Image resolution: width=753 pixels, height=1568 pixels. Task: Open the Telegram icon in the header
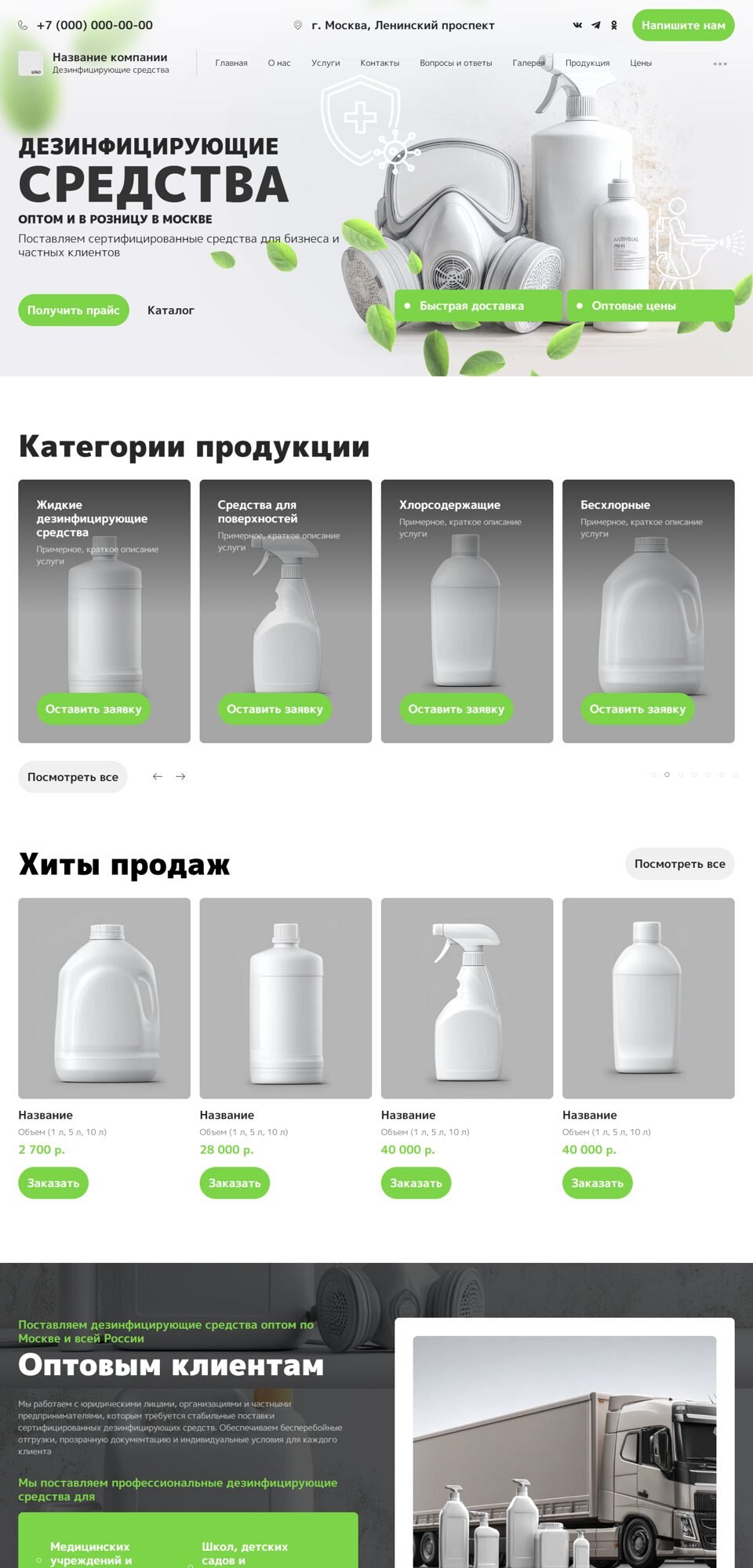coord(596,25)
